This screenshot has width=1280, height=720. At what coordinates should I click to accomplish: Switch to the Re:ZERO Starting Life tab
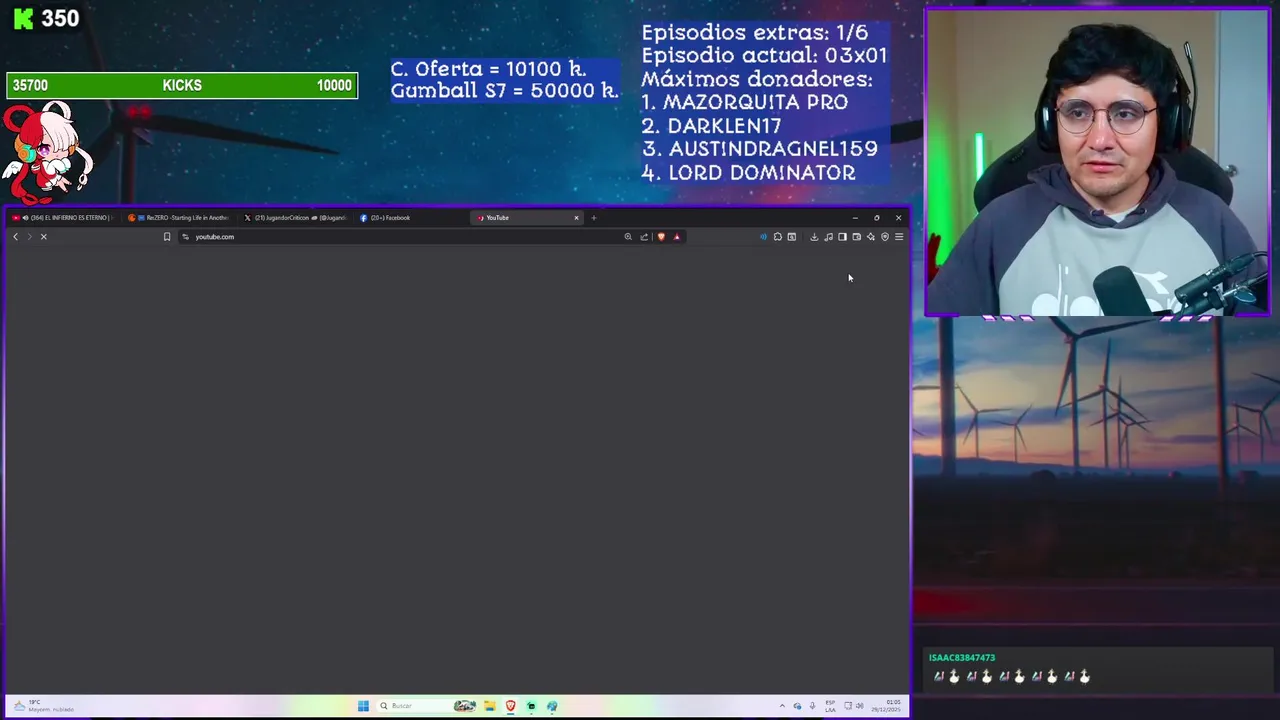(x=180, y=218)
